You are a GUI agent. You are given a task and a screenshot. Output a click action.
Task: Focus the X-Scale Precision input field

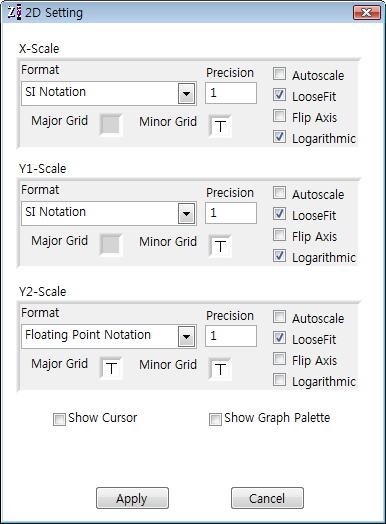coord(231,93)
